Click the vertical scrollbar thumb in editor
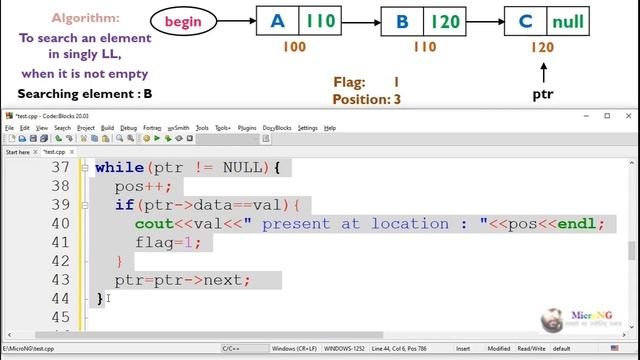The width and height of the screenshot is (640, 360). click(631, 250)
